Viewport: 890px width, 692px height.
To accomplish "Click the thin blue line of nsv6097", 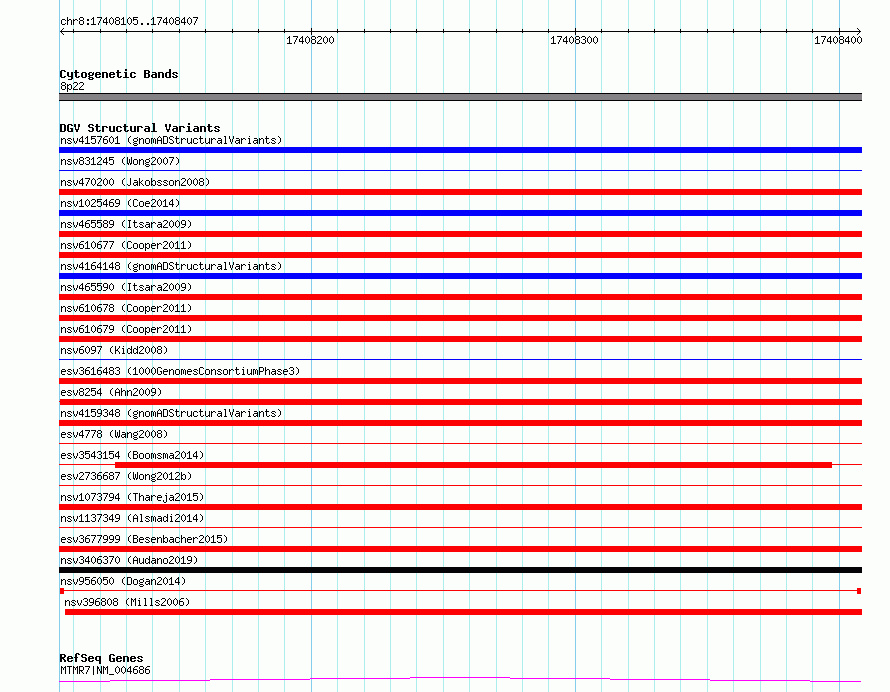I will (x=460, y=359).
